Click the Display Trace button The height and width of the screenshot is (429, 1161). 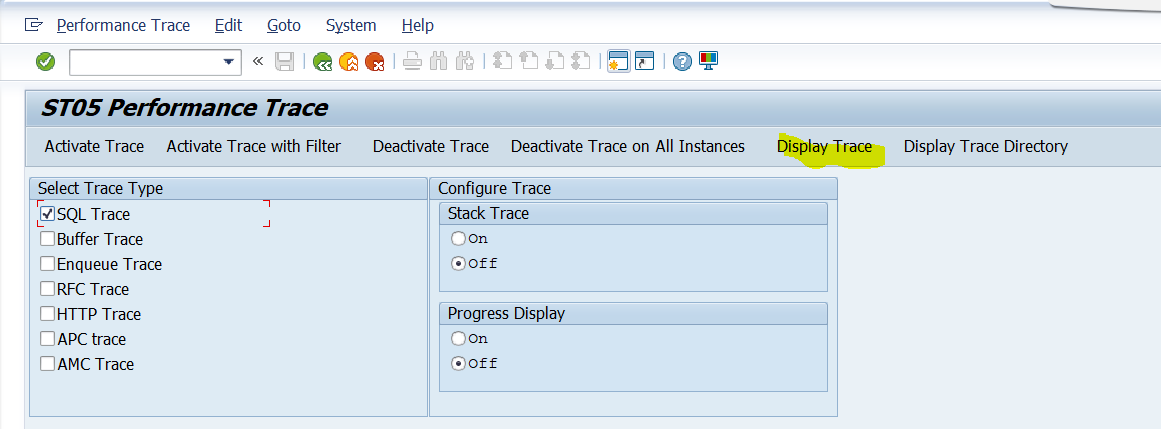click(x=824, y=147)
